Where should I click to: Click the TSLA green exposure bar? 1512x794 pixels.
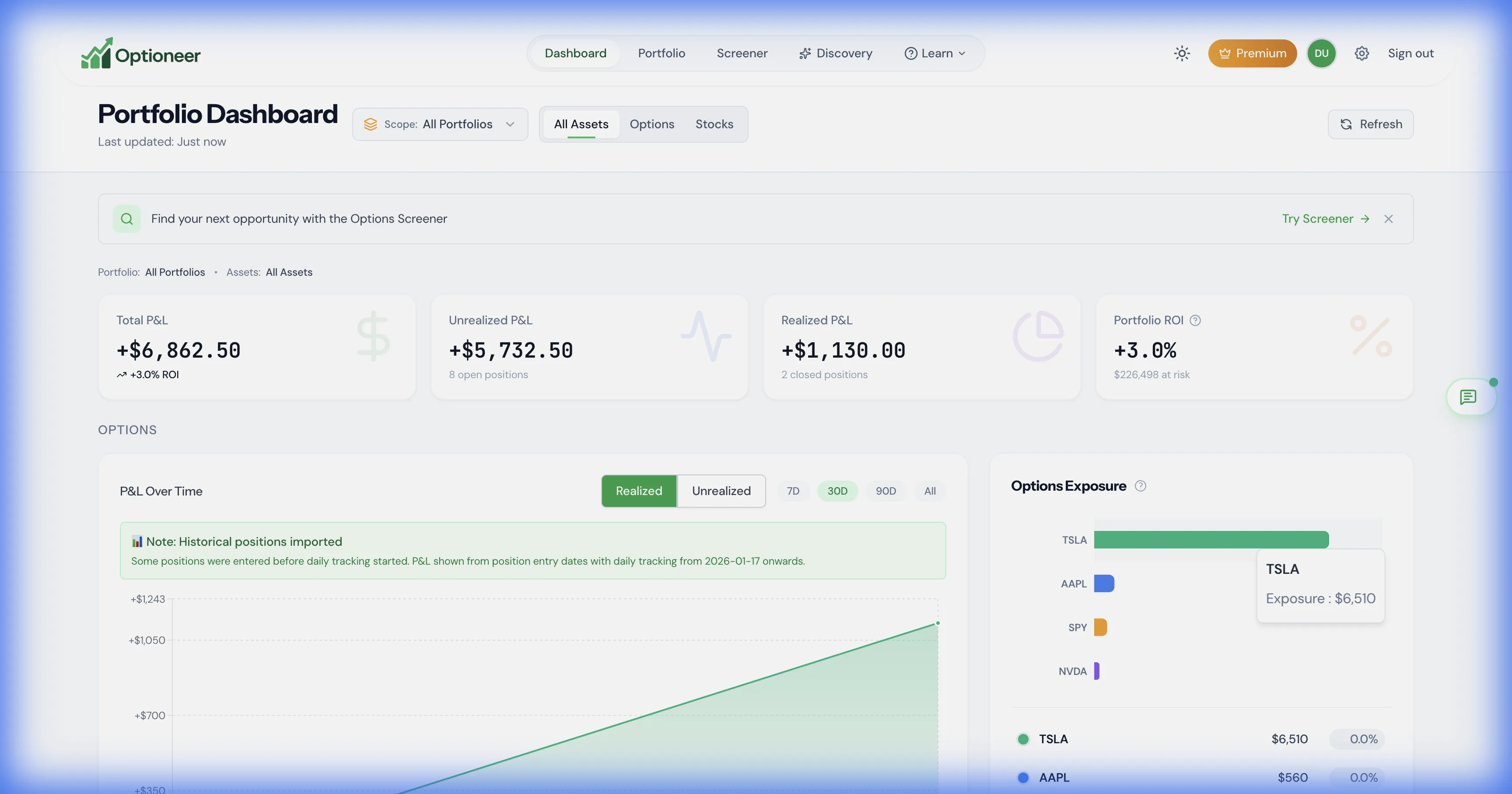1211,540
